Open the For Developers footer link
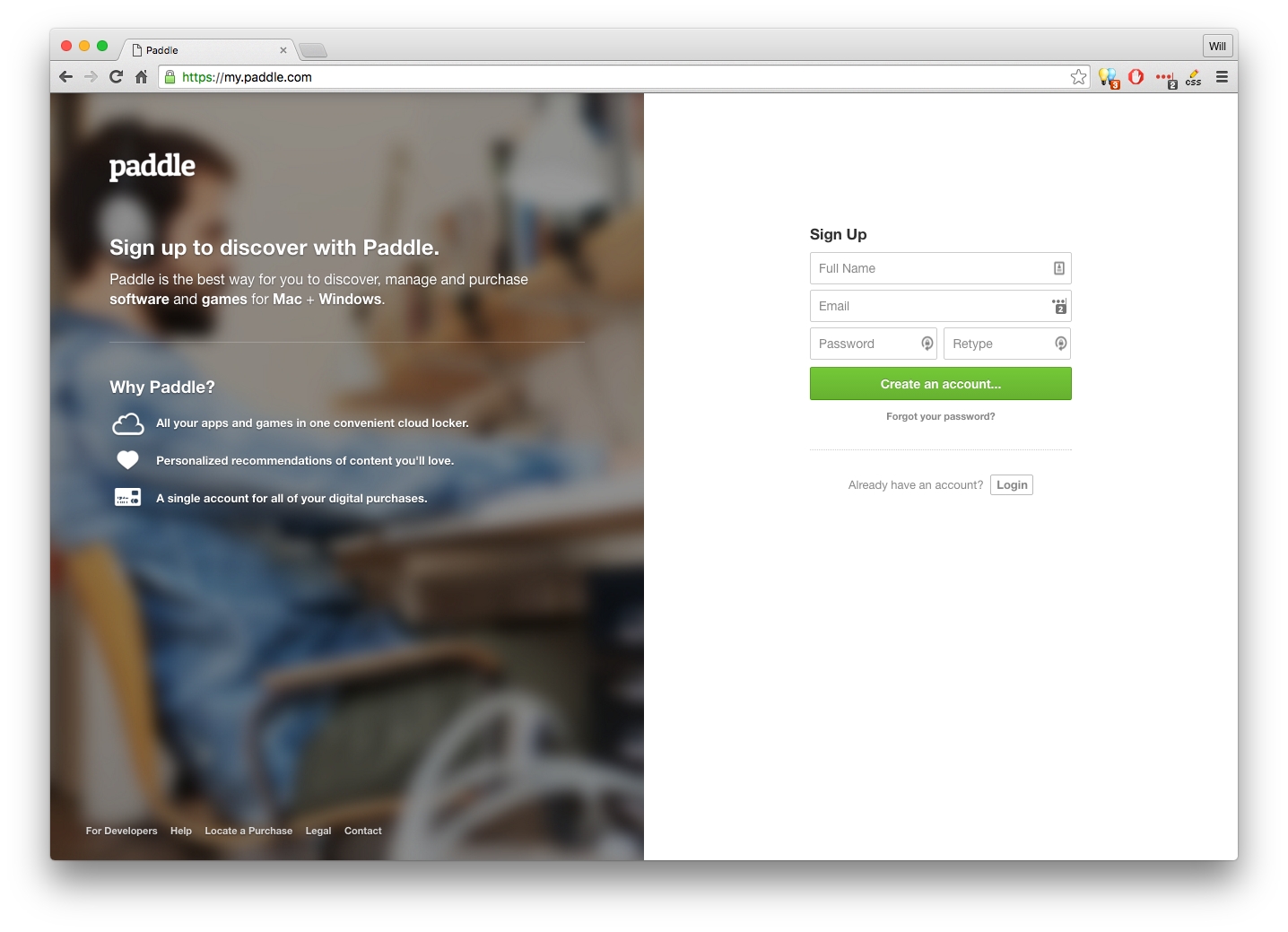Screen dimensions: 1288x932 121,831
